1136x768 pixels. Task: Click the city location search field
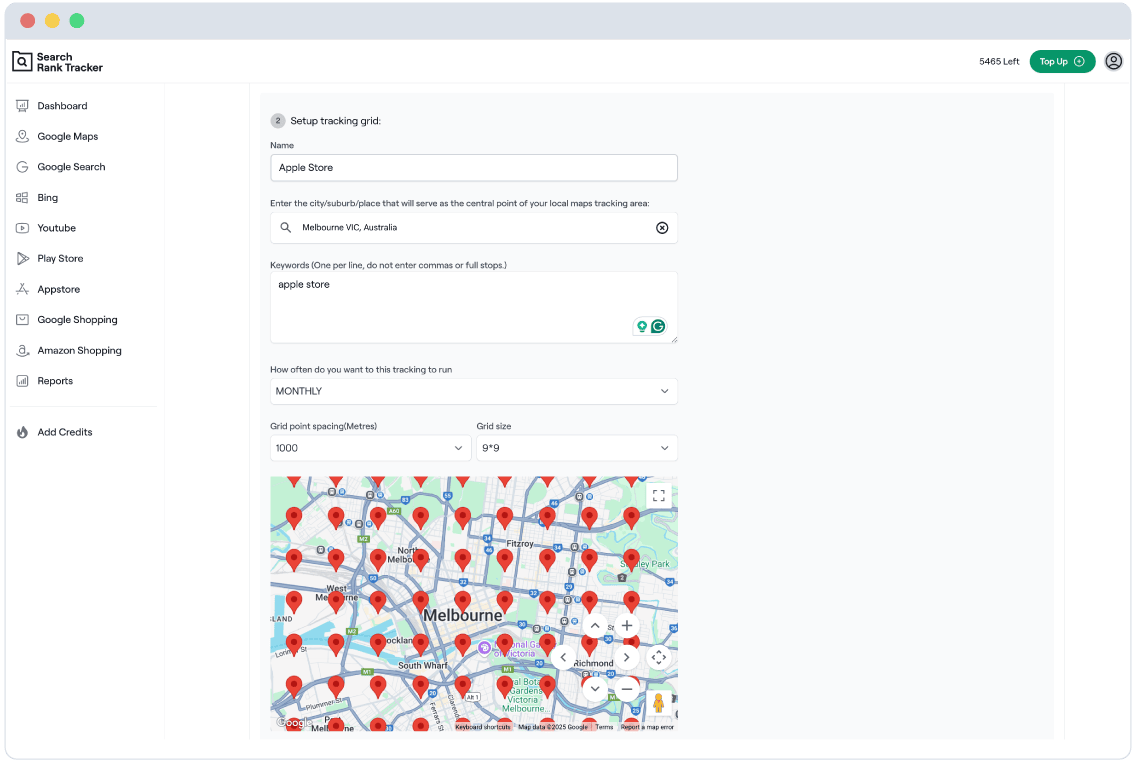[474, 228]
